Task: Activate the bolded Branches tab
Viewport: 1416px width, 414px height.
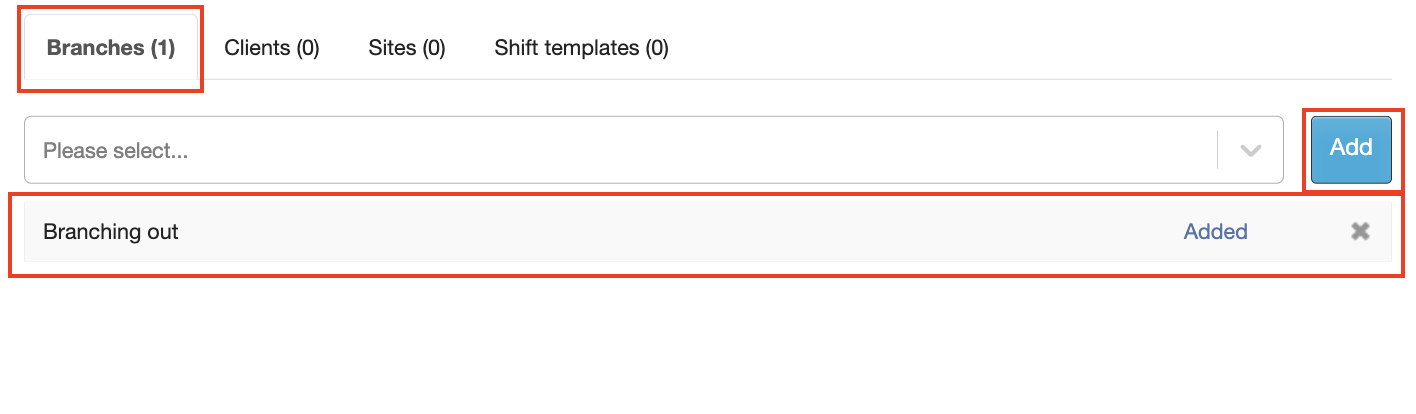Action: tap(111, 48)
